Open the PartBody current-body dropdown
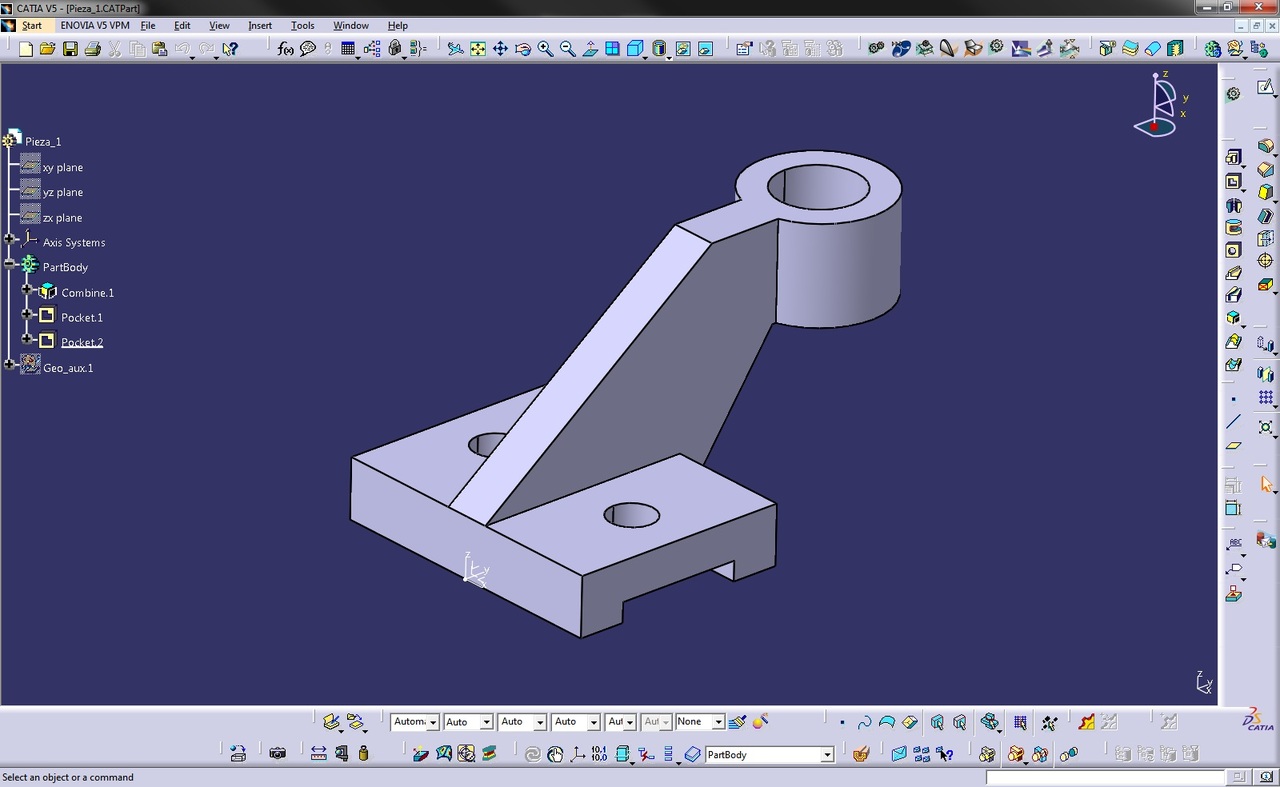 827,755
